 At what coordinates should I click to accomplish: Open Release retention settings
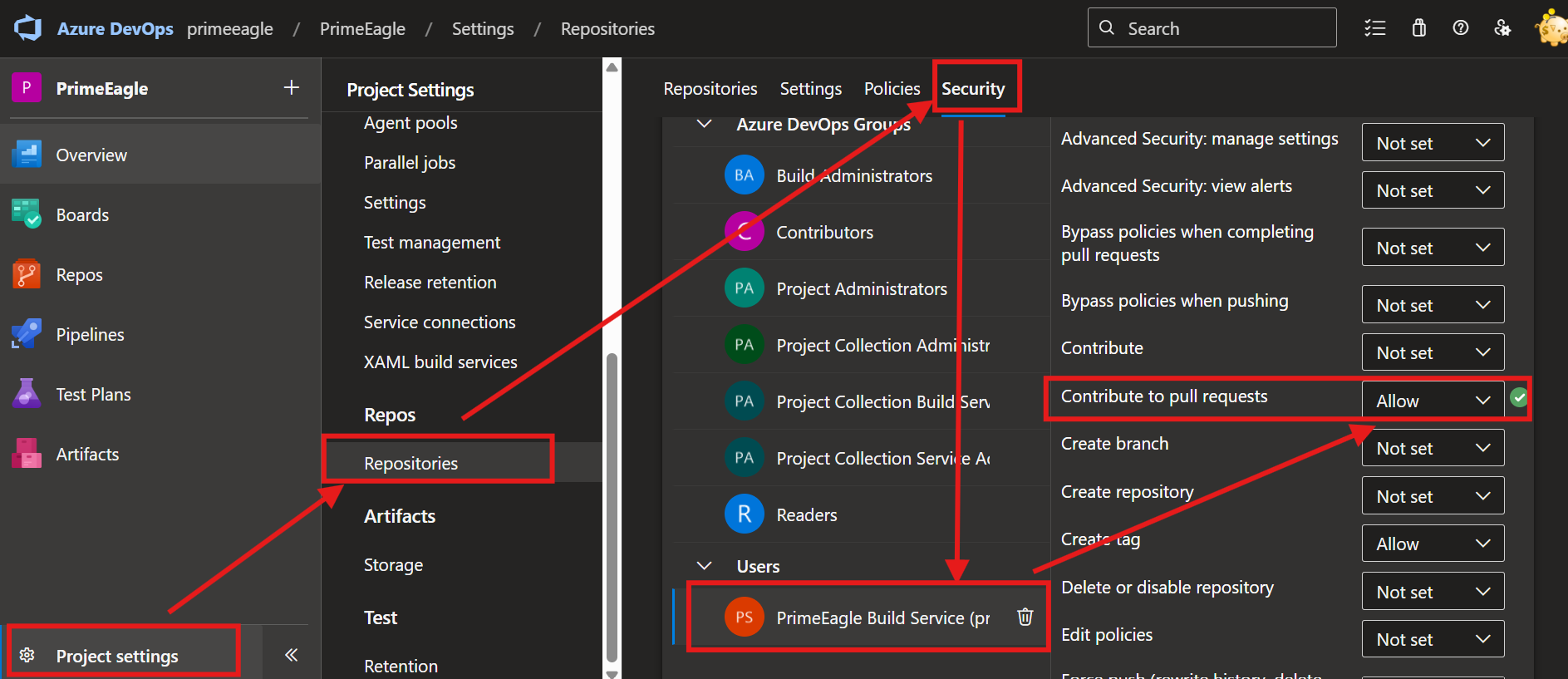[x=430, y=283]
